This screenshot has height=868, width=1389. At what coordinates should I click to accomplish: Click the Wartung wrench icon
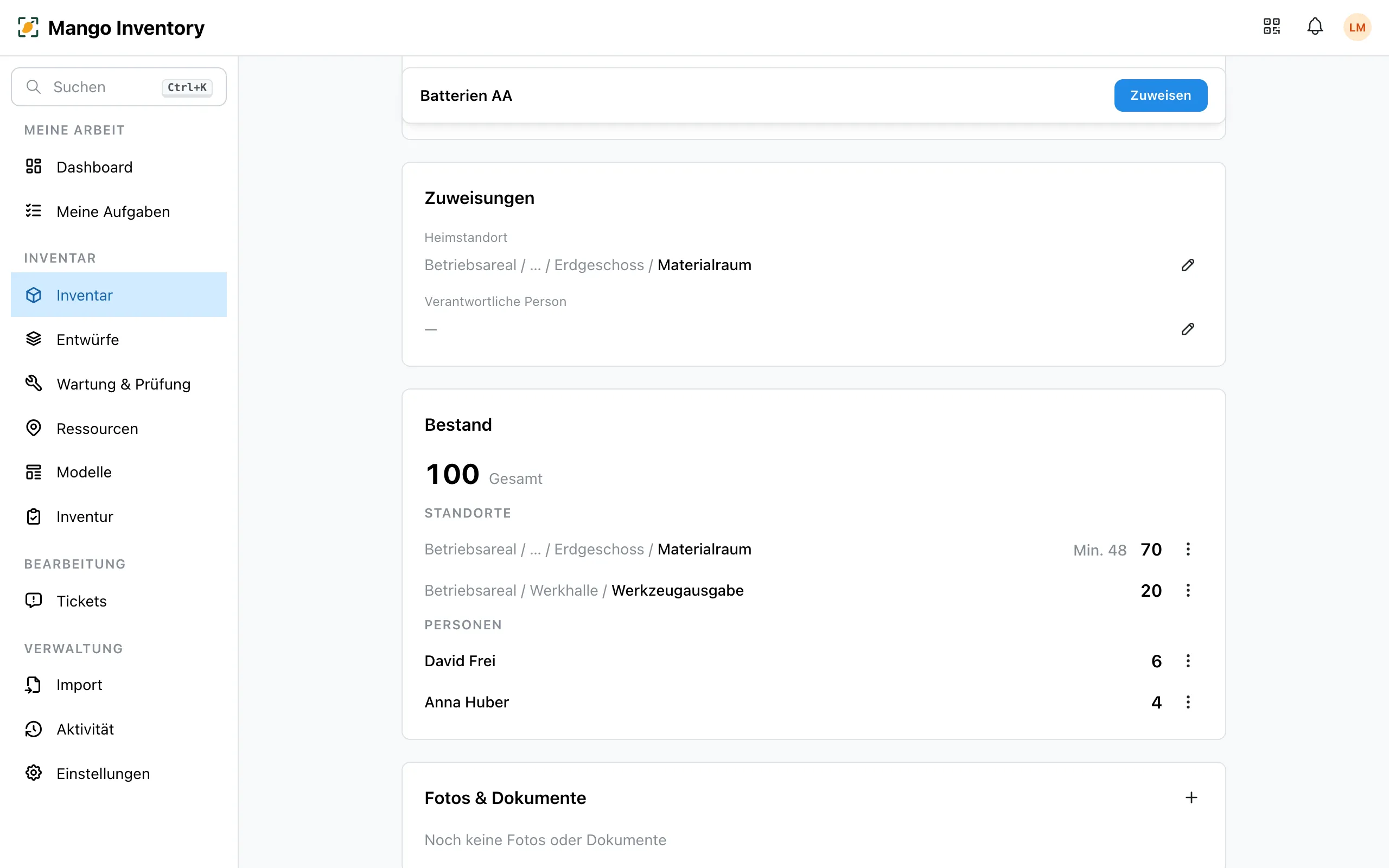coord(34,383)
